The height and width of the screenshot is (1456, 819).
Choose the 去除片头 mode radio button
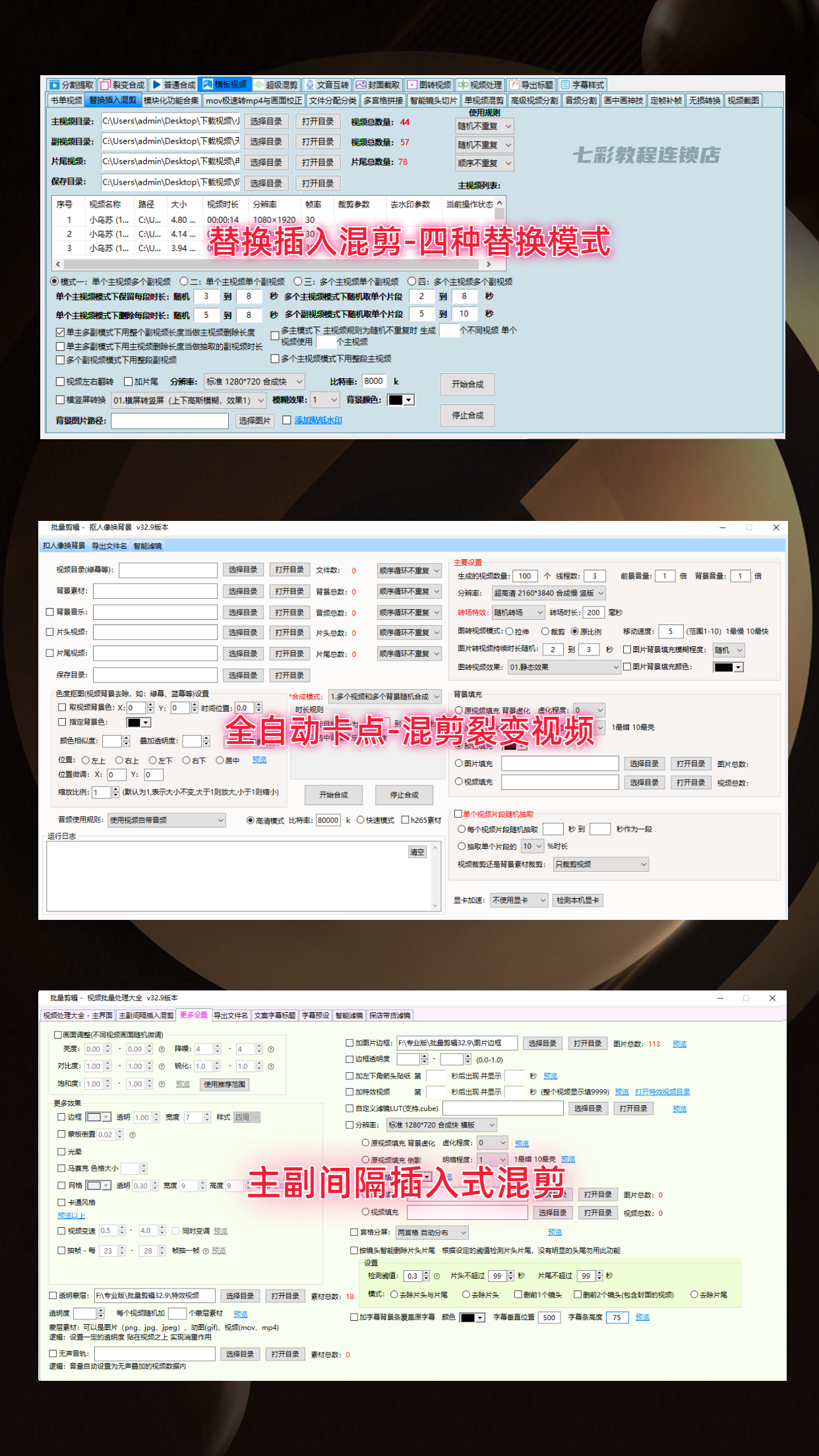point(466,1294)
